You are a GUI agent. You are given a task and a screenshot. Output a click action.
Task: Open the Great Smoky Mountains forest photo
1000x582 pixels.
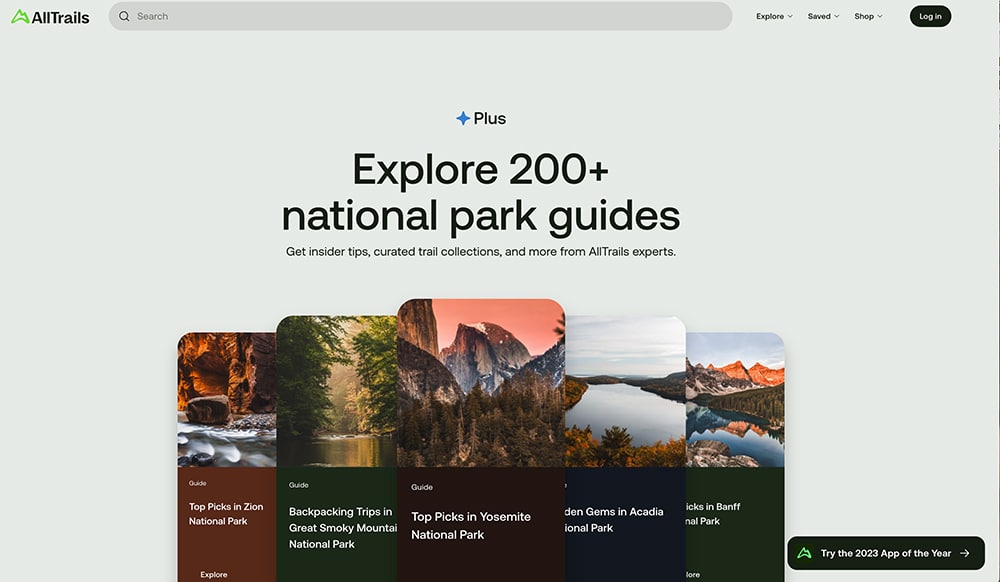click(337, 391)
